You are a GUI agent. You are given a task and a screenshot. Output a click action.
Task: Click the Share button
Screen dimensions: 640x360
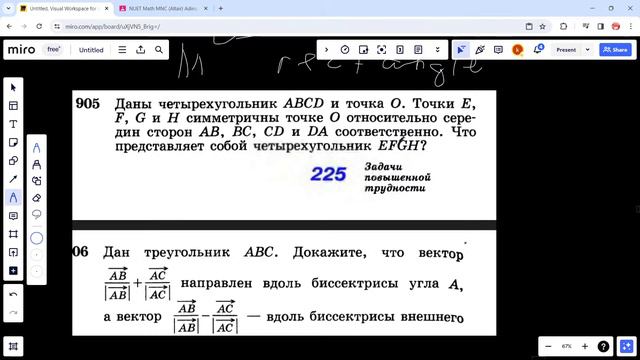tap(616, 50)
